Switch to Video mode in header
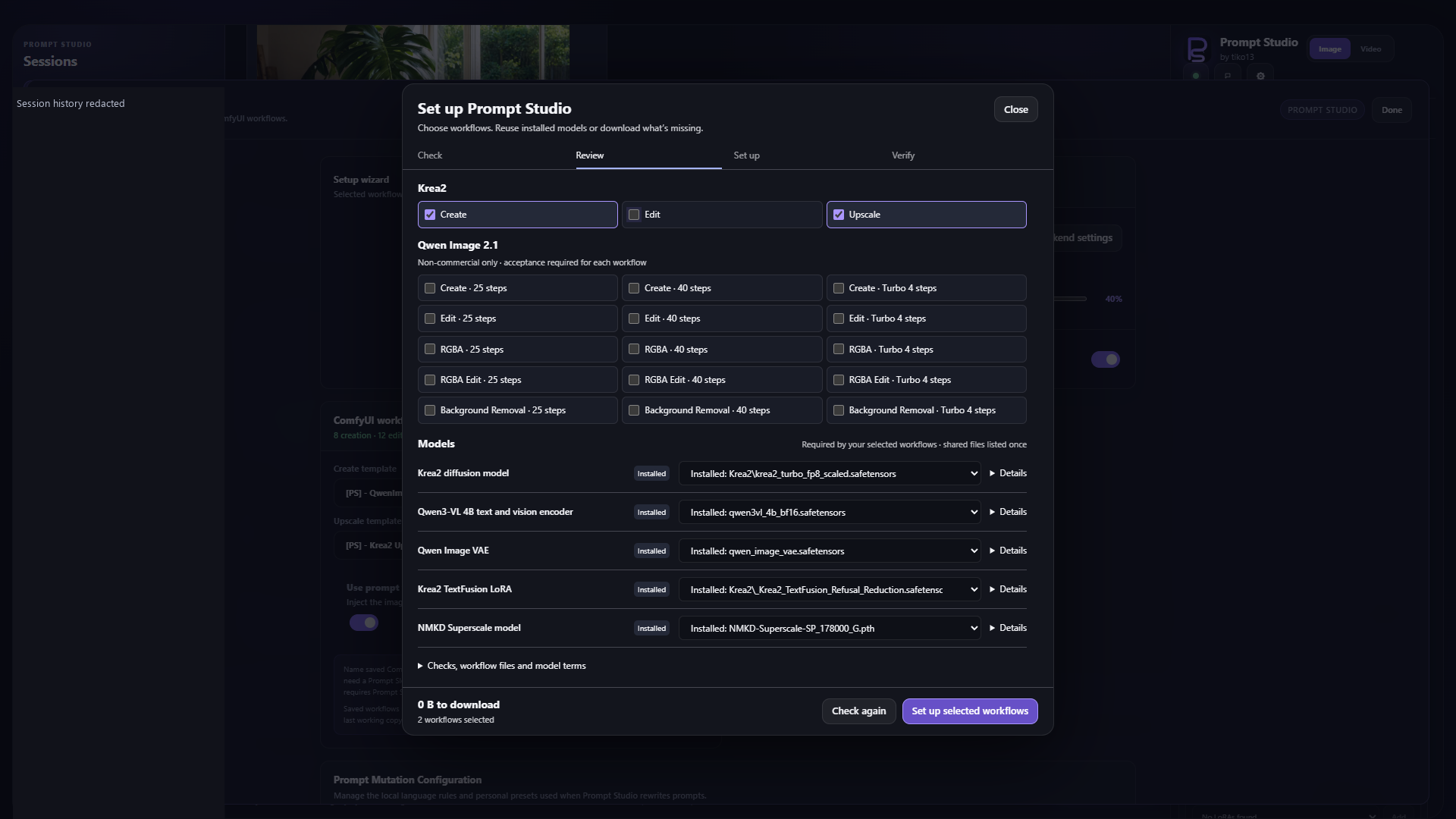 click(1371, 49)
